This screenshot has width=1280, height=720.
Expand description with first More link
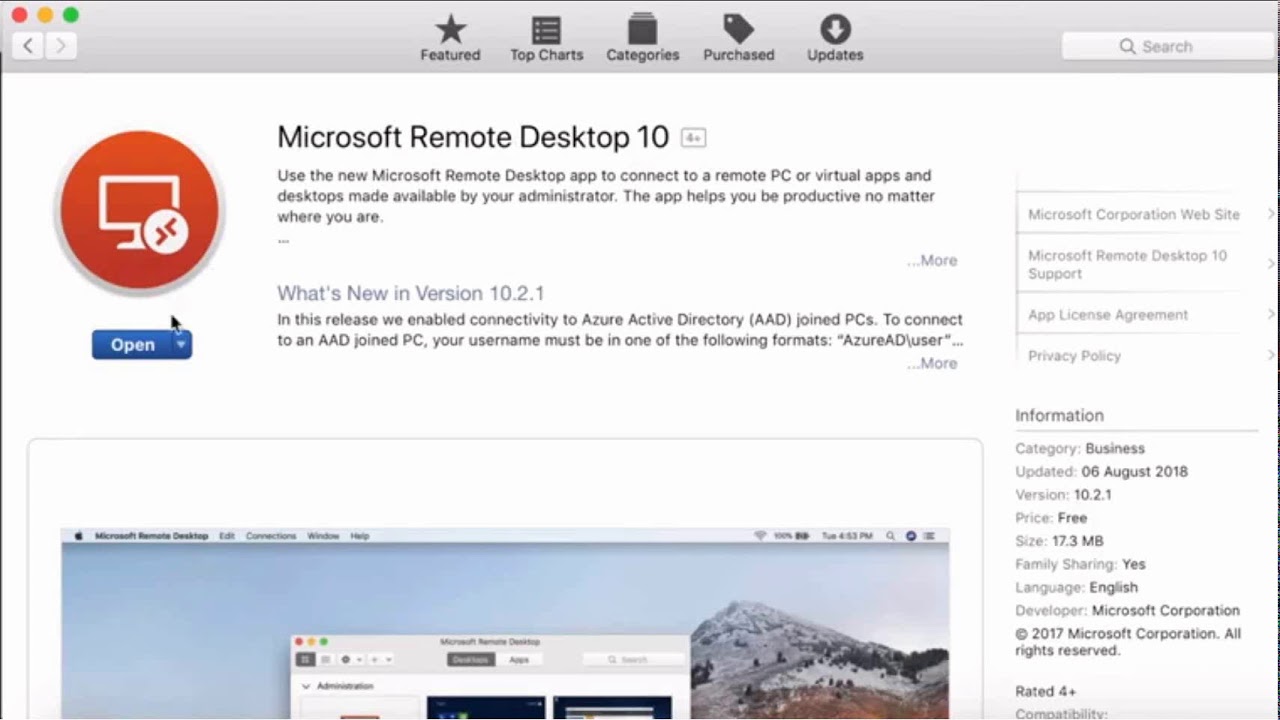[933, 260]
